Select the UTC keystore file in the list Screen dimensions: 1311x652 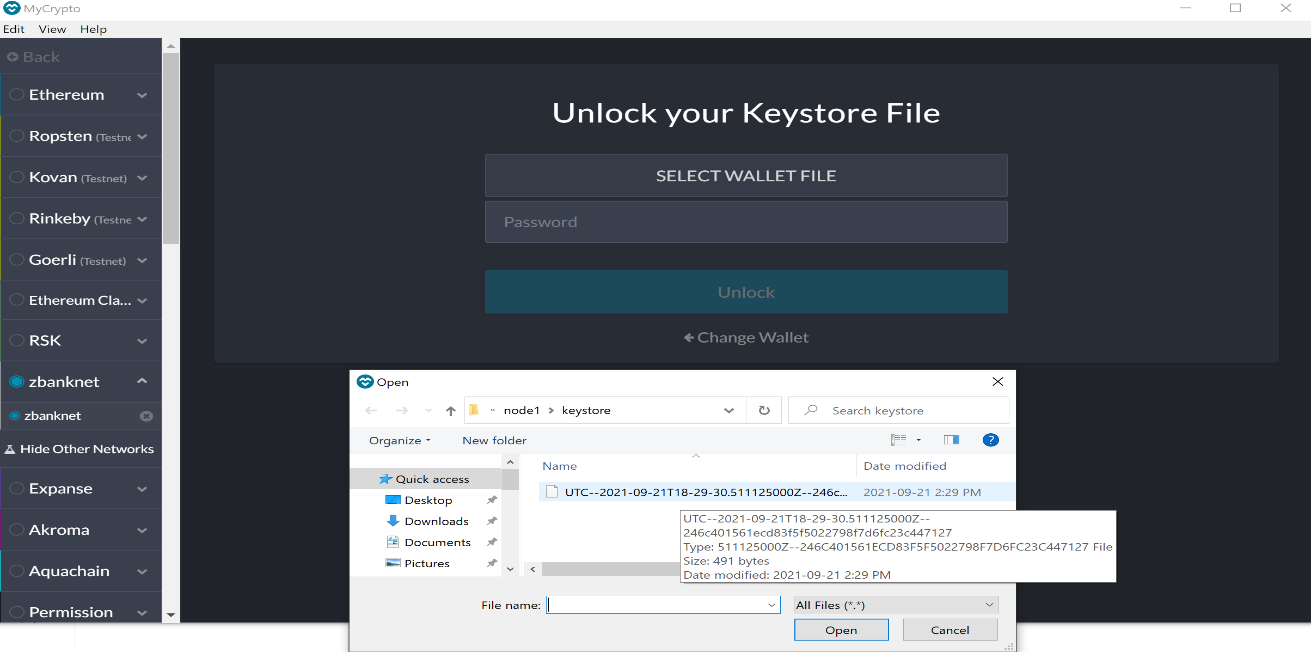tap(700, 491)
